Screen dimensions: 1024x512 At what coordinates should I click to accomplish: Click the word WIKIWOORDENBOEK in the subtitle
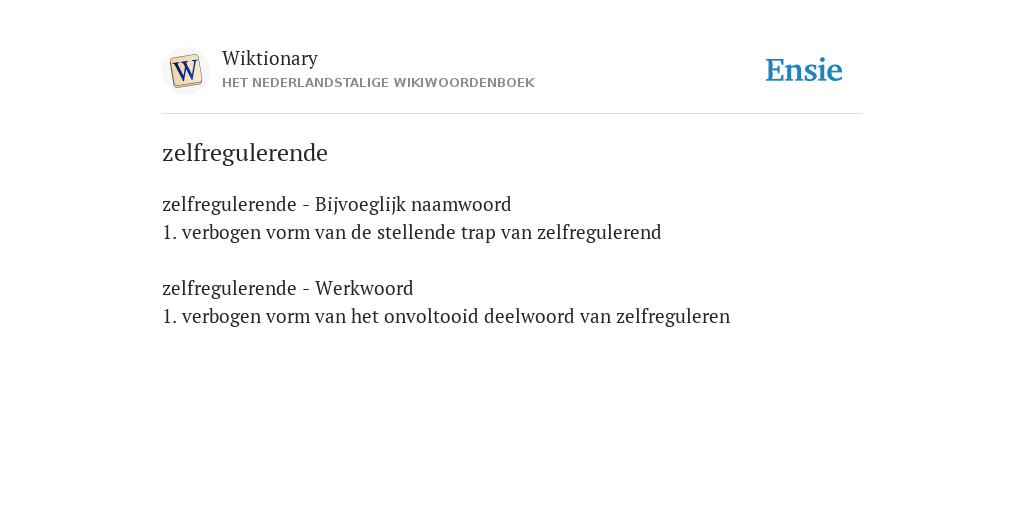coord(464,83)
